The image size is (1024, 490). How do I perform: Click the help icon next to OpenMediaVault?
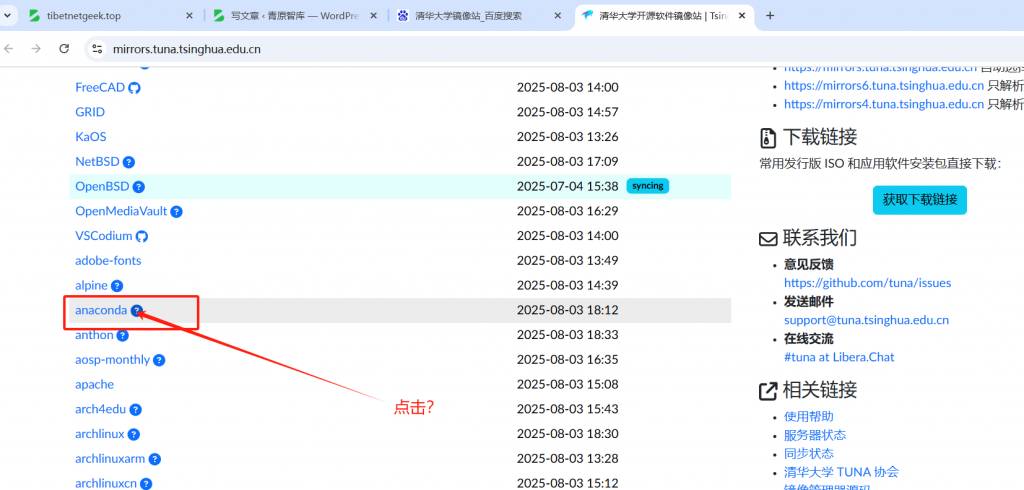tap(176, 212)
